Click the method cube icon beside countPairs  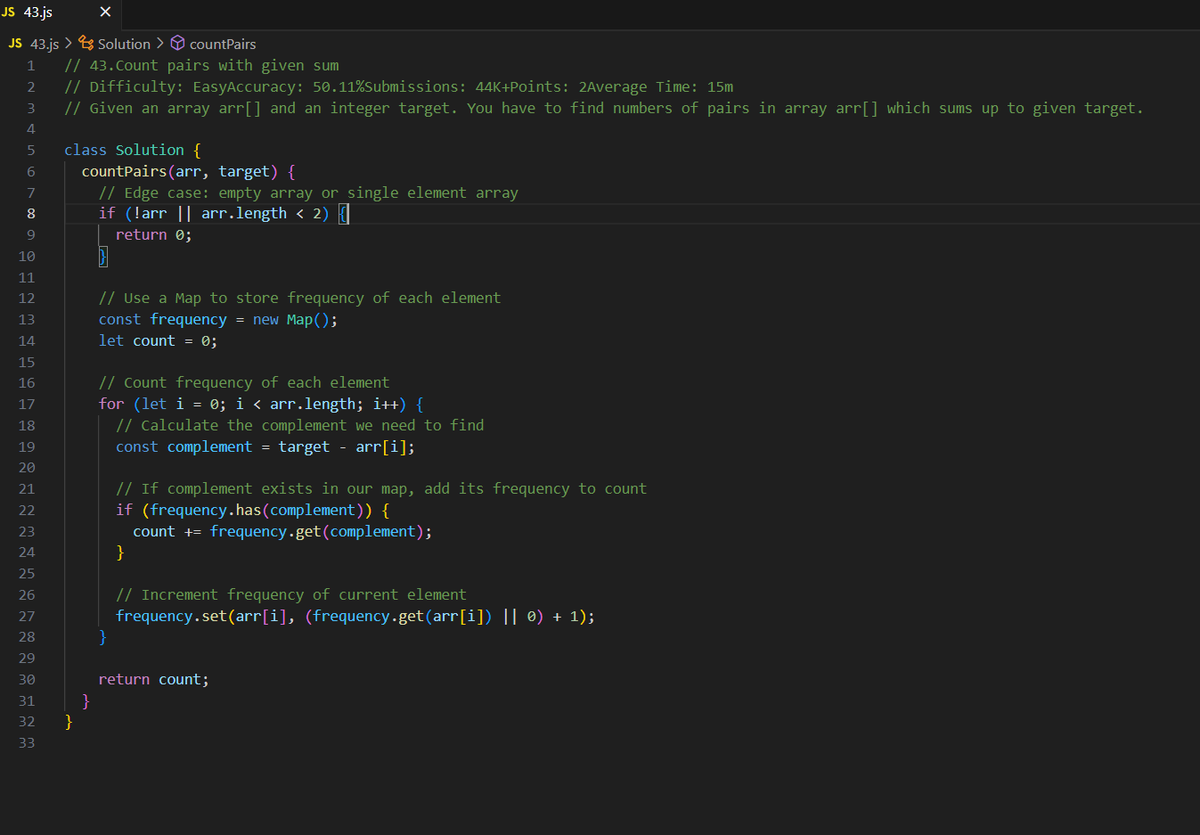coord(177,44)
